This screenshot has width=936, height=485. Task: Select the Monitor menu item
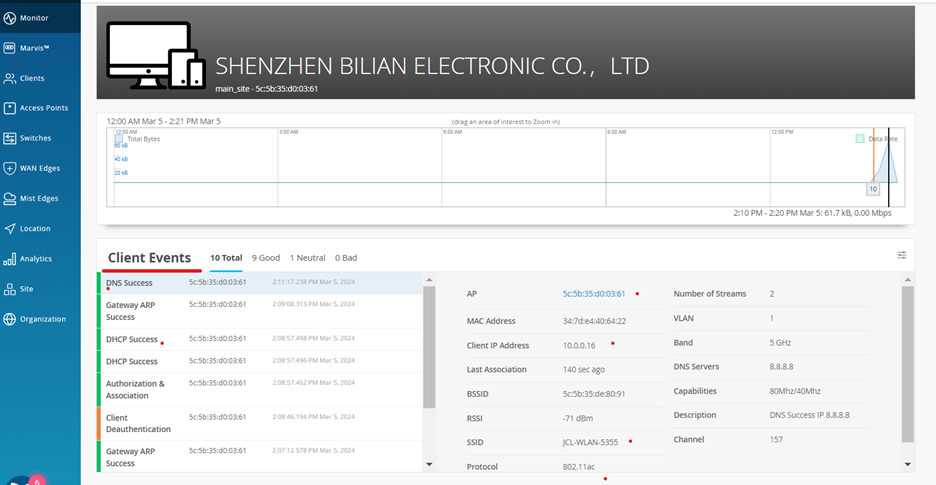coord(35,18)
